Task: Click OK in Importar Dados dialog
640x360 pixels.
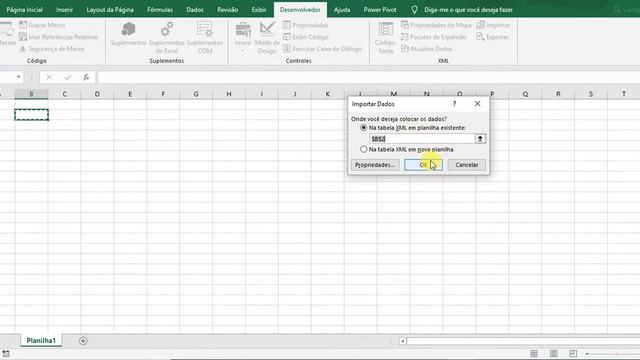Action: pyautogui.click(x=423, y=165)
